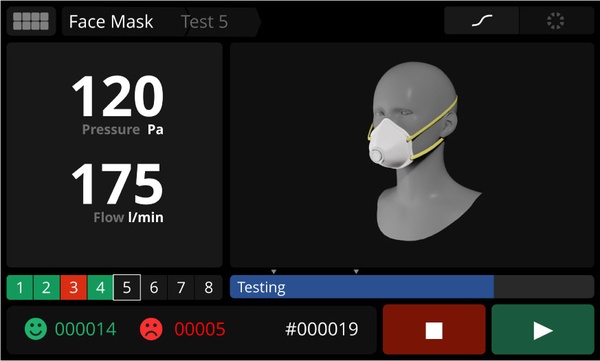This screenshot has width=600, height=361.
Task: Select test slot 8
Action: pyautogui.click(x=209, y=287)
